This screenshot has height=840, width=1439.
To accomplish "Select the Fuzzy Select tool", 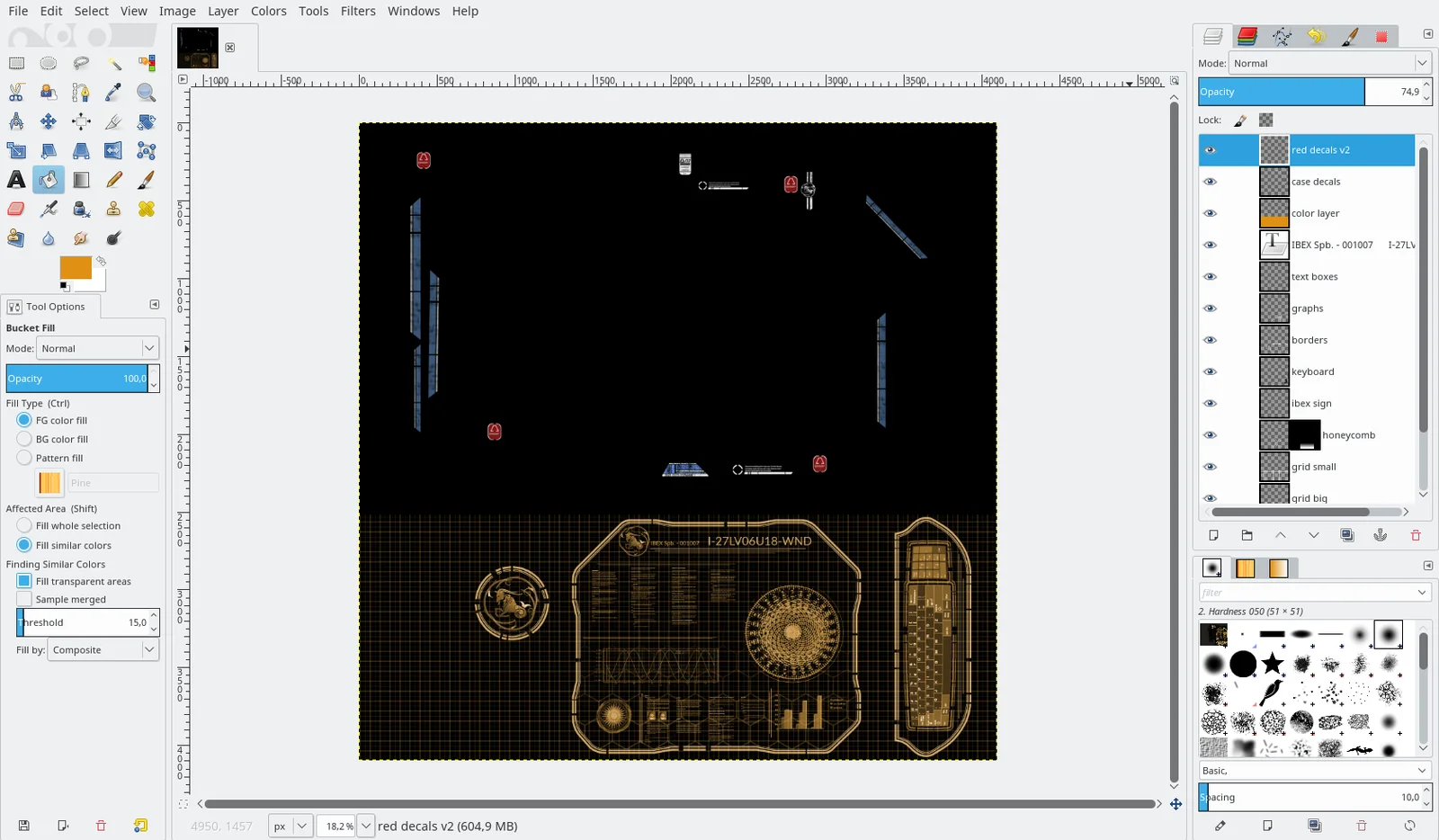I will pyautogui.click(x=113, y=63).
